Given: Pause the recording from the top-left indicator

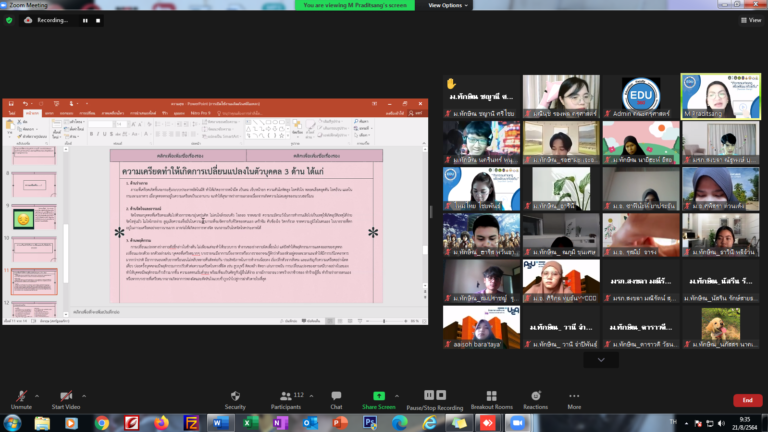Looking at the screenshot, I should 85,20.
